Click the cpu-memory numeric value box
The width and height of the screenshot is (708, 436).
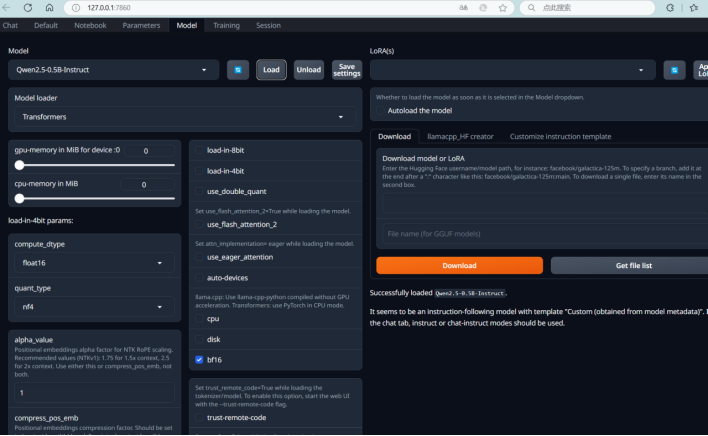tap(147, 185)
